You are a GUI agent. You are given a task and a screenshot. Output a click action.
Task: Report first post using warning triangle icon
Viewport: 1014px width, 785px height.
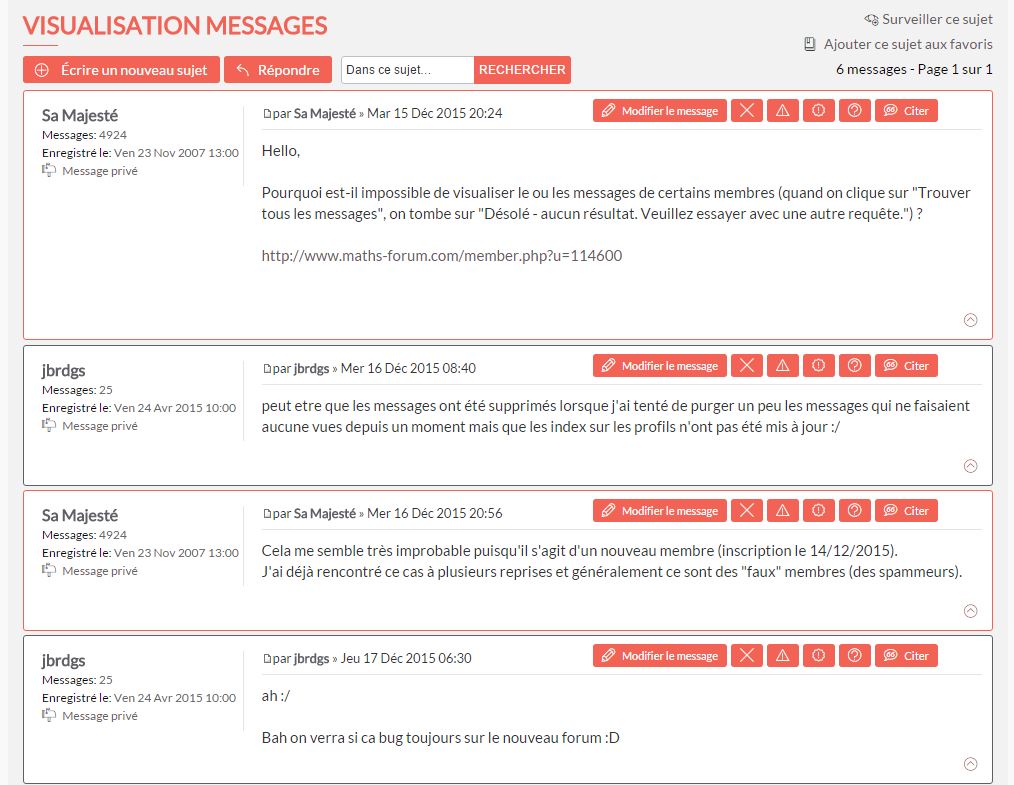[782, 111]
